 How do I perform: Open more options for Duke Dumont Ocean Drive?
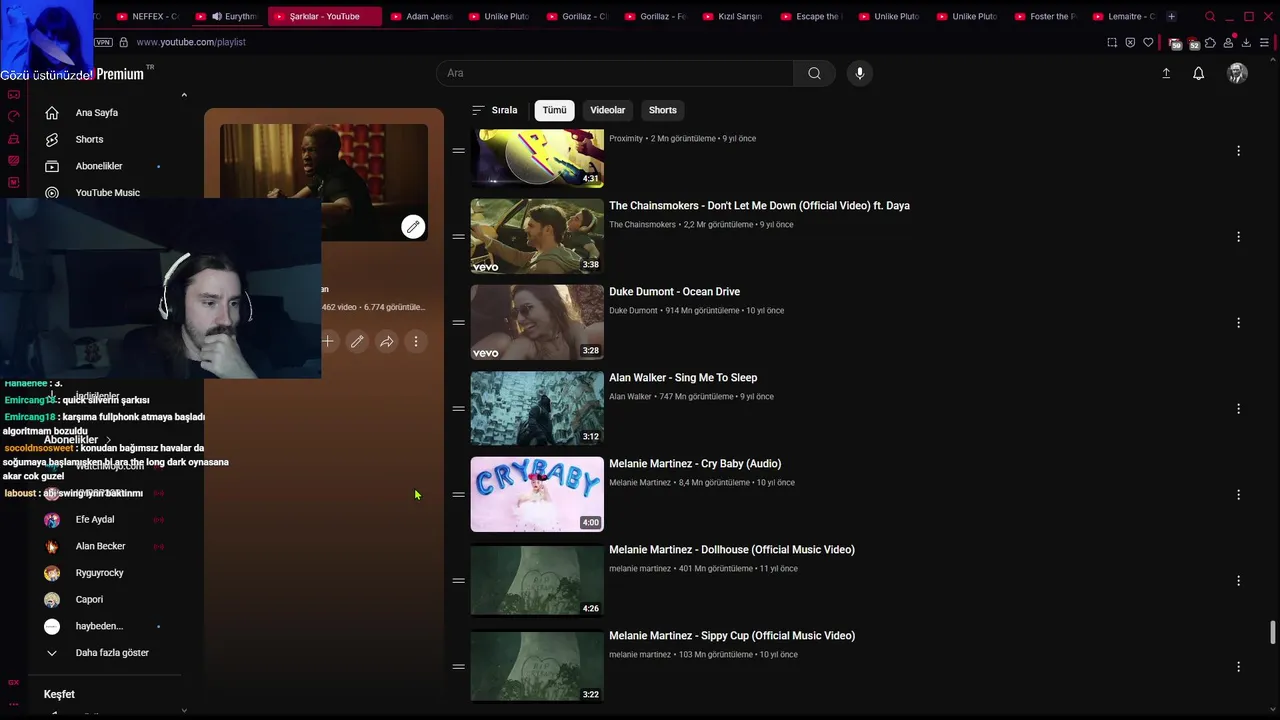coord(1238,323)
